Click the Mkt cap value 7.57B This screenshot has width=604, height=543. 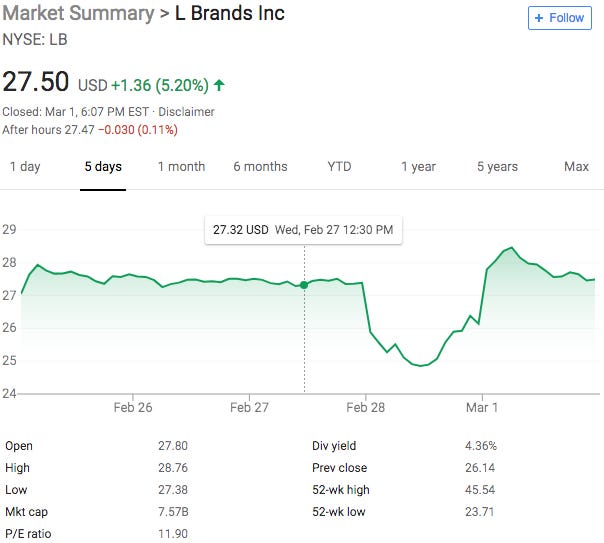tap(173, 512)
